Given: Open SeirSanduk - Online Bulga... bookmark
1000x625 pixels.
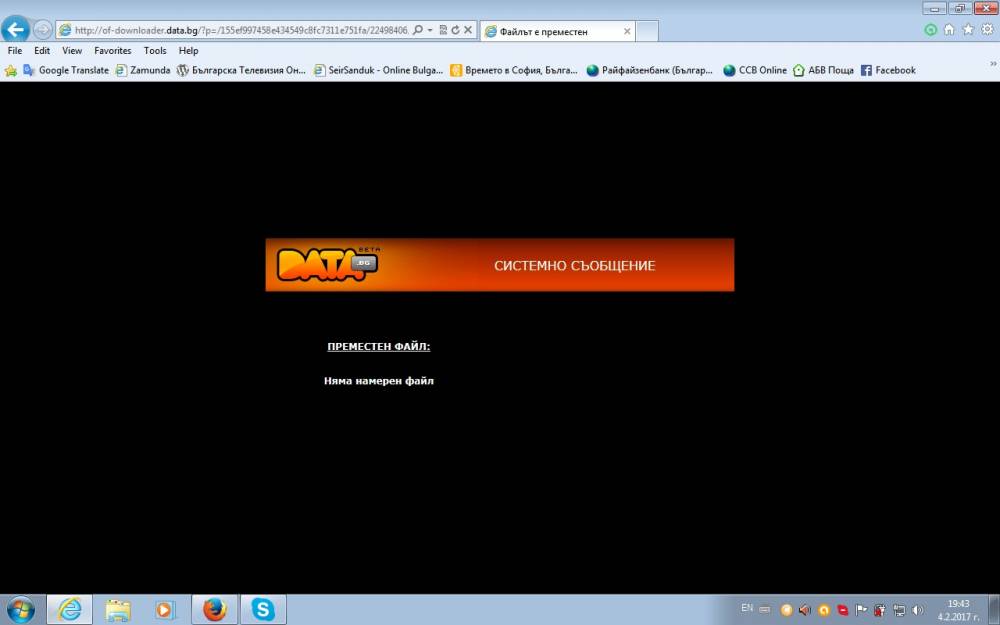Looking at the screenshot, I should (x=378, y=70).
